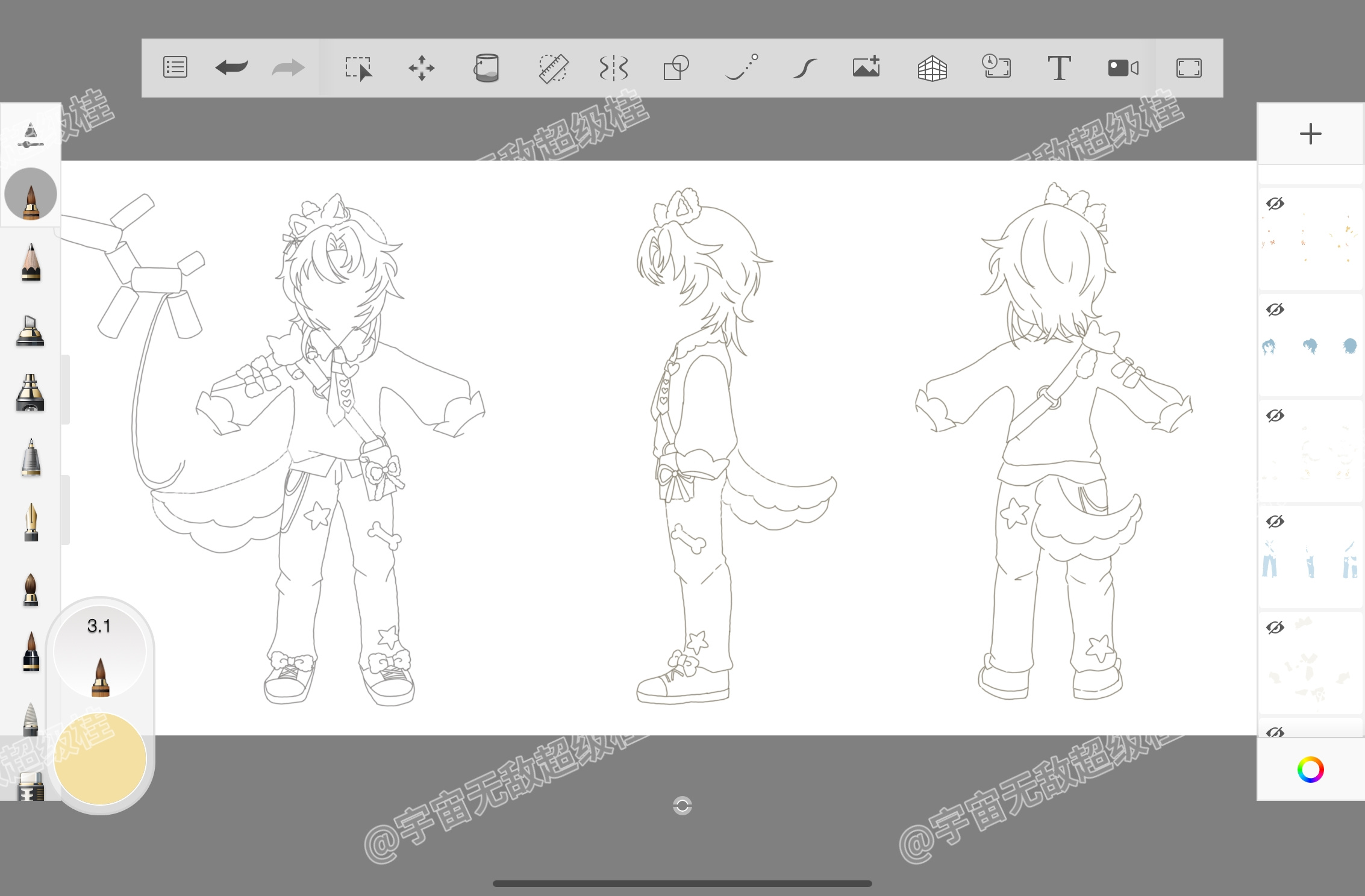Toggle visibility of the topmost speckled layer
Image resolution: width=1365 pixels, height=896 pixels.
pos(1275,204)
